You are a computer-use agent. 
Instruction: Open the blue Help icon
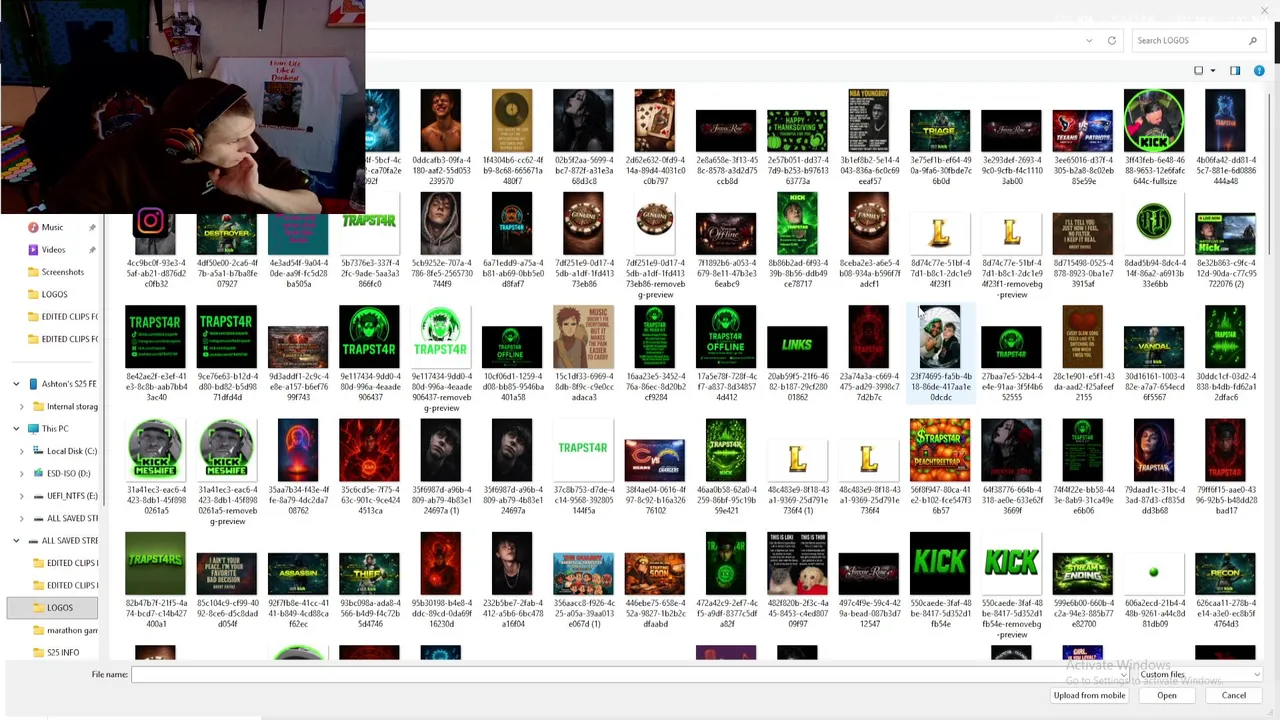tap(1259, 70)
